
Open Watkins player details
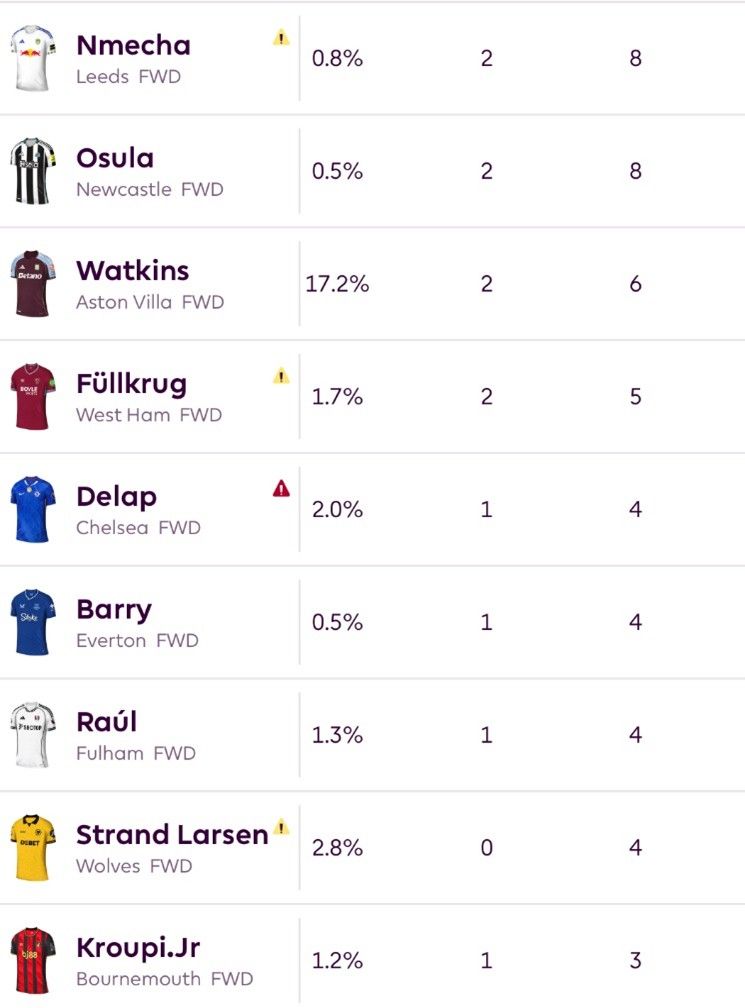tap(132, 271)
